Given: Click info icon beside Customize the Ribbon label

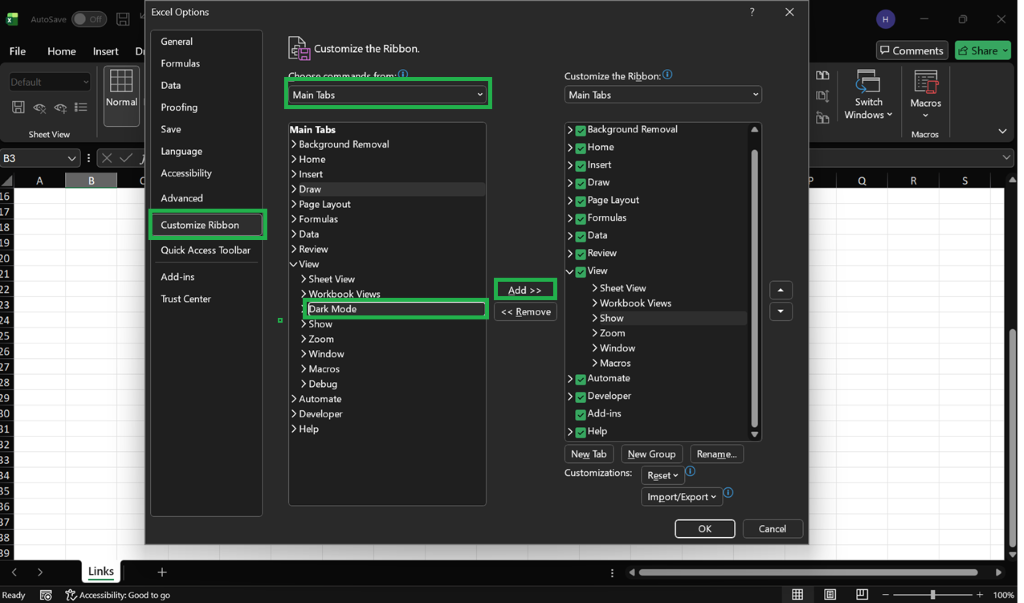Looking at the screenshot, I should point(667,74).
